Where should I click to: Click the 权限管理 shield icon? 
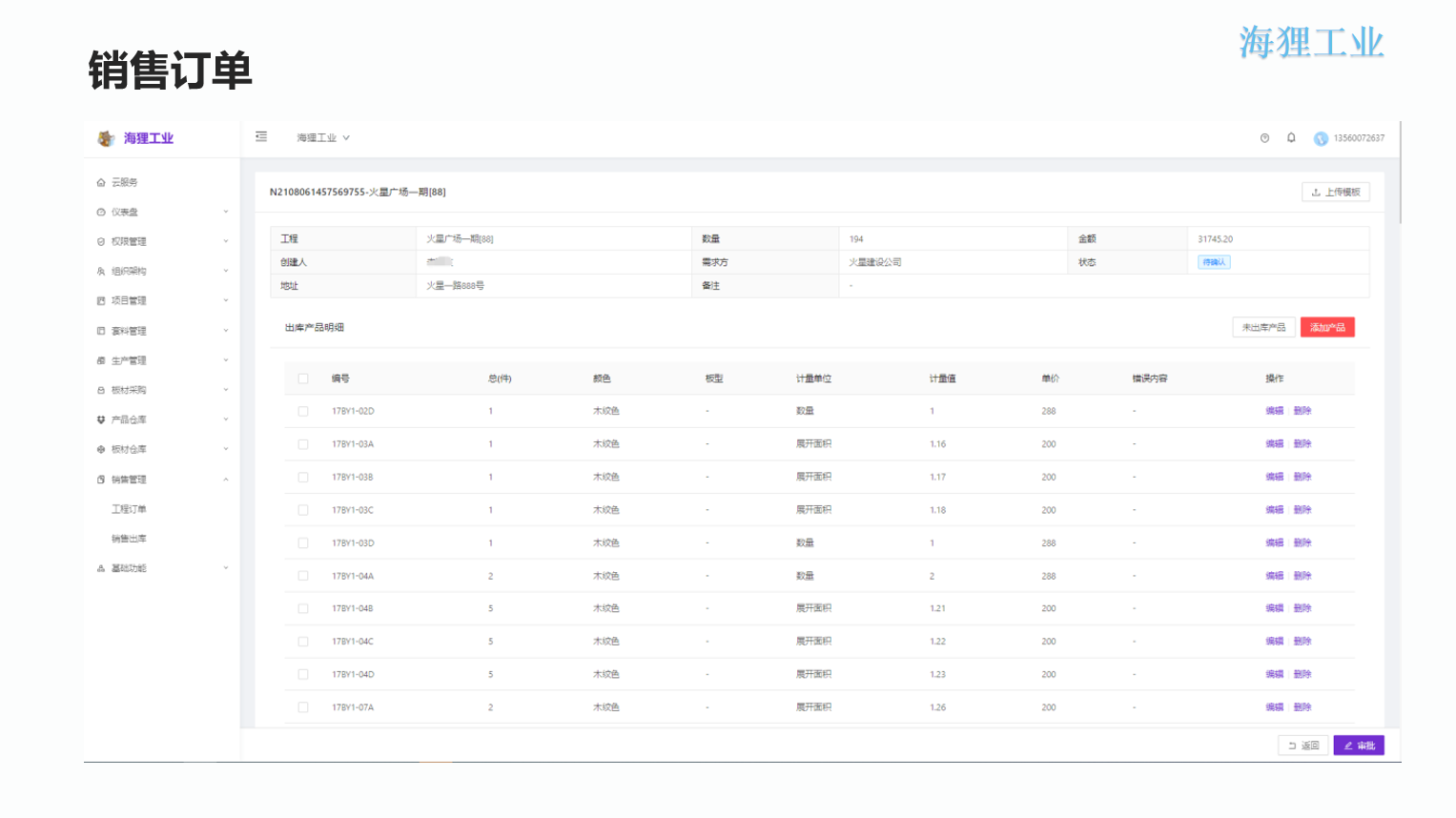[x=101, y=241]
